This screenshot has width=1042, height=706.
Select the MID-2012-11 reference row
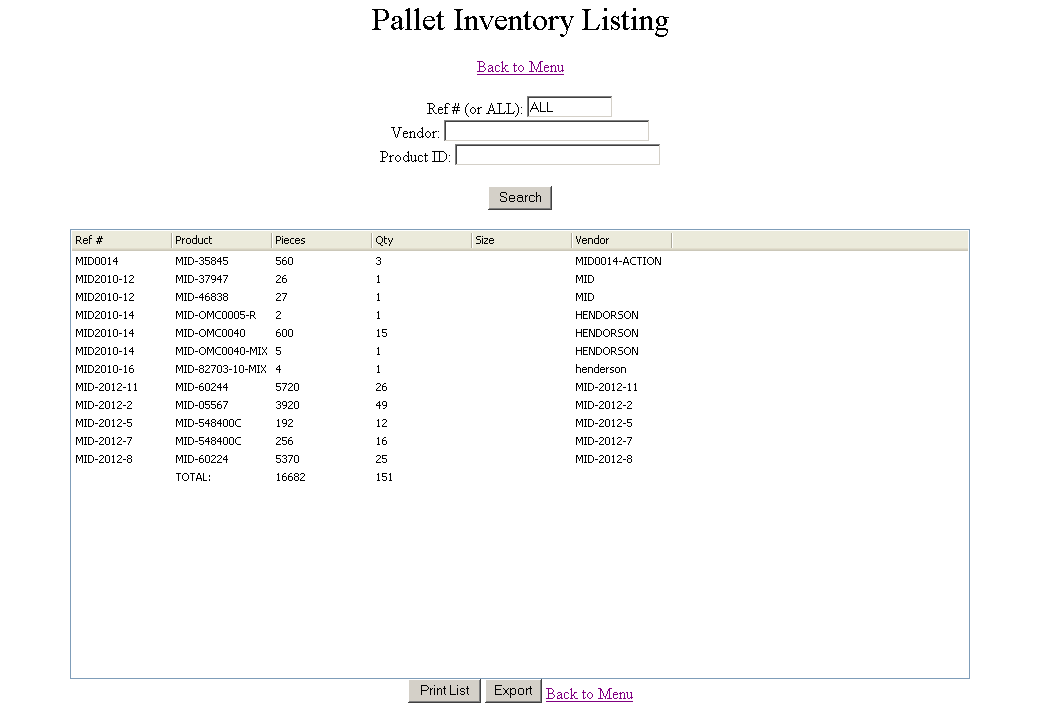(520, 387)
